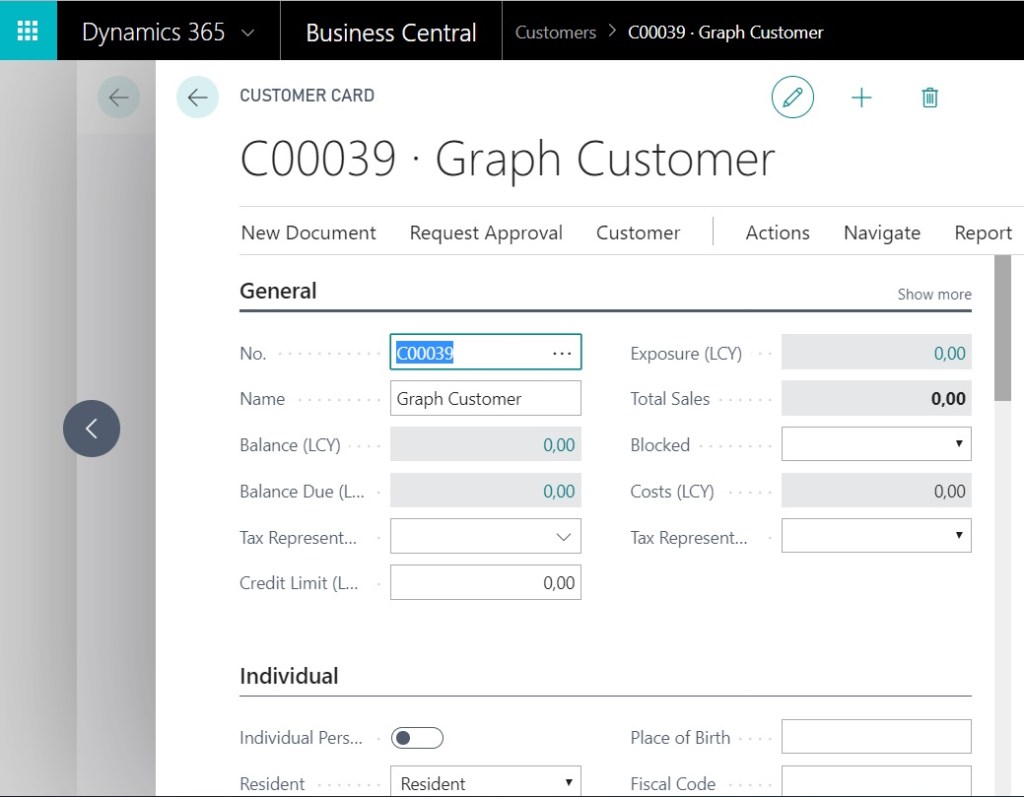This screenshot has width=1024, height=797.
Task: Open Exposure (LCY) value 0,00
Action: click(949, 353)
